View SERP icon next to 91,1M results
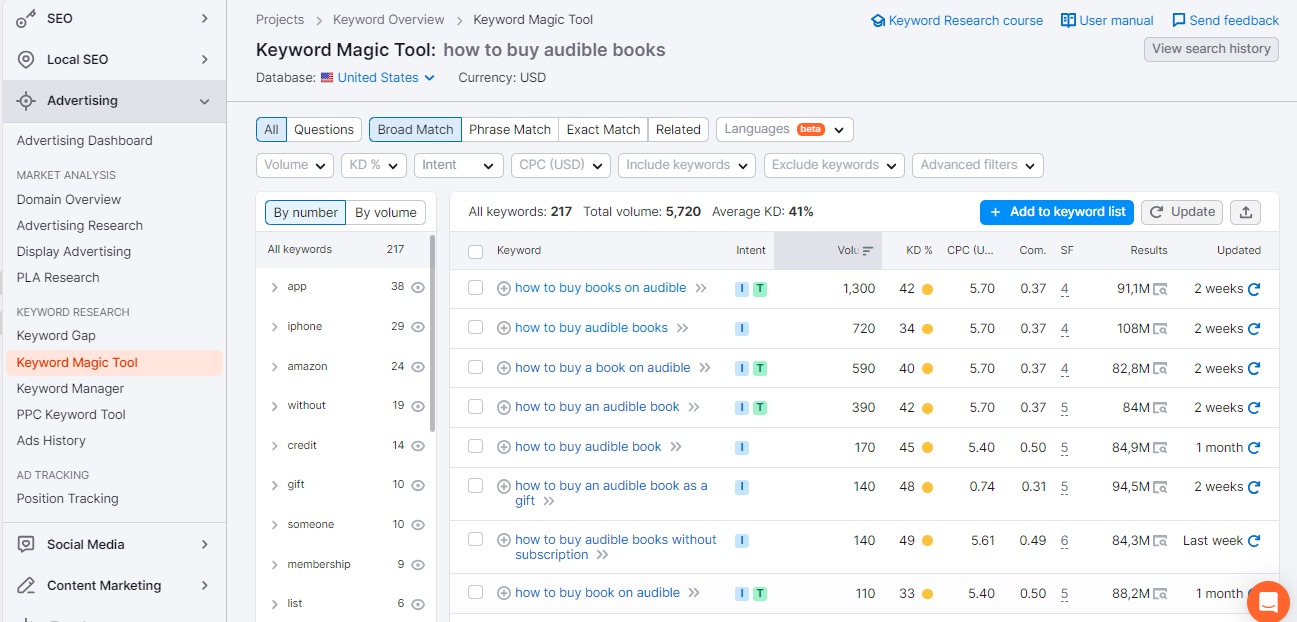 pyautogui.click(x=1160, y=290)
